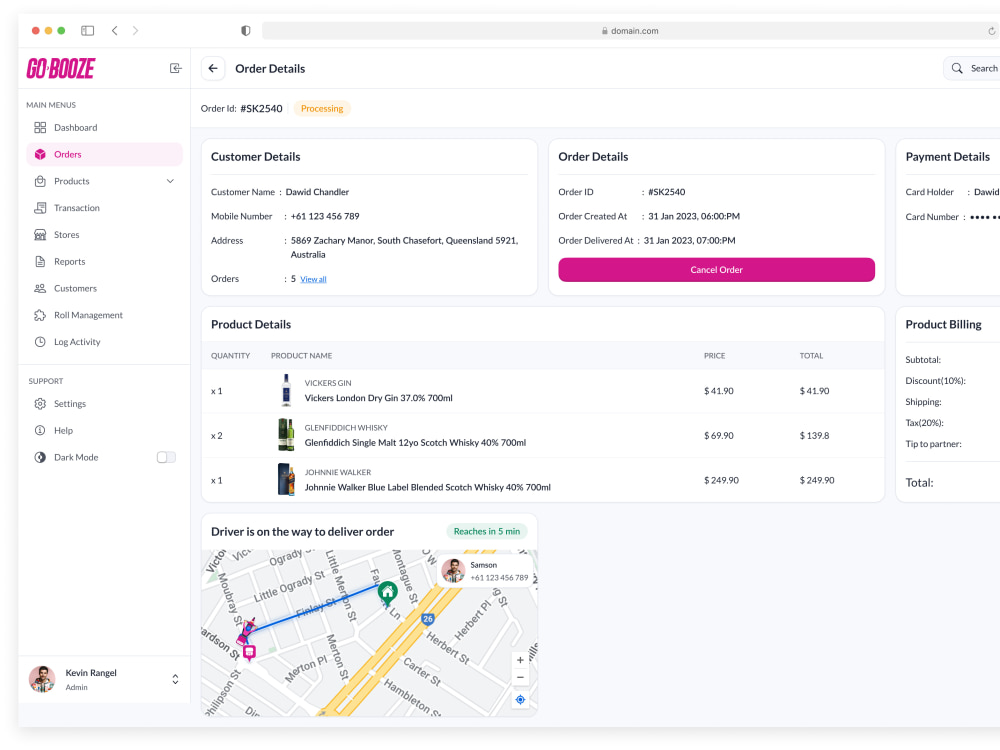
Task: Click the Glenfiddich whisky bottle thumbnail
Action: pos(286,435)
